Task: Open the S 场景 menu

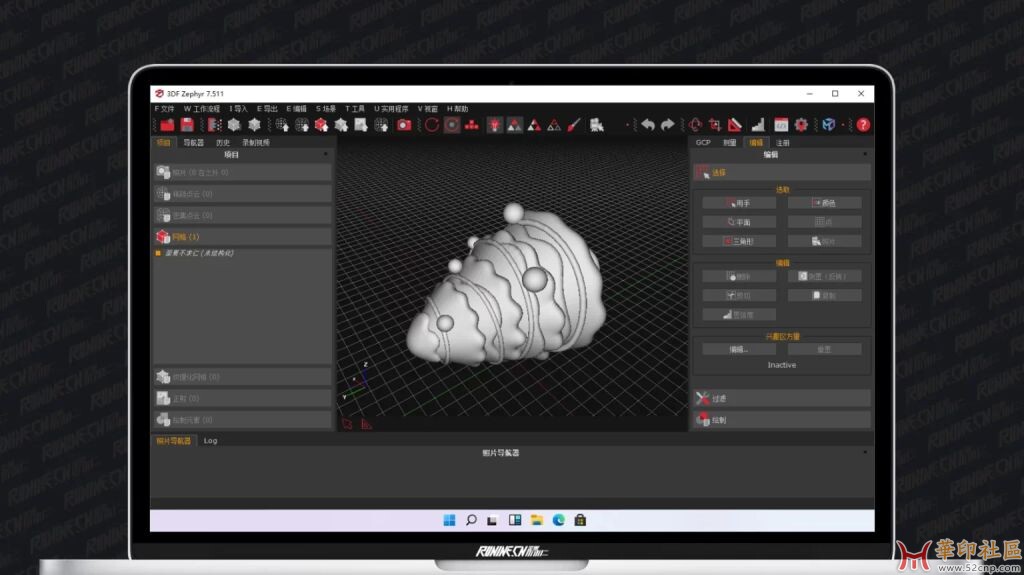Action: 326,108
